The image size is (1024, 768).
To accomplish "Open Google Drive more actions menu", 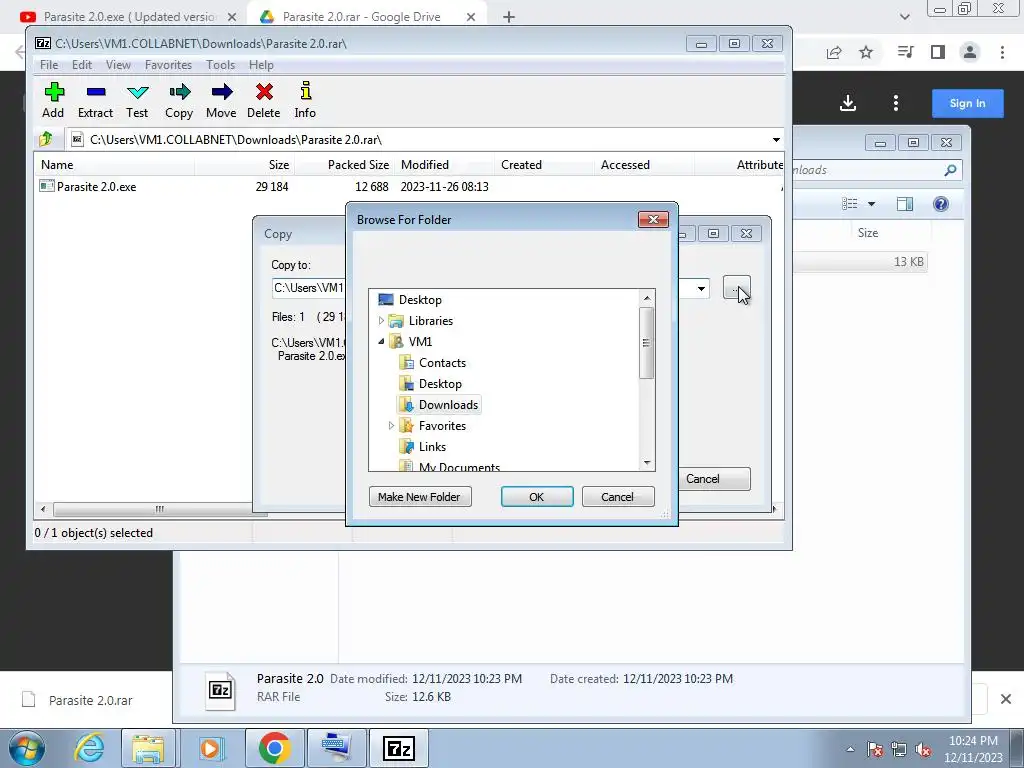I will coord(896,103).
